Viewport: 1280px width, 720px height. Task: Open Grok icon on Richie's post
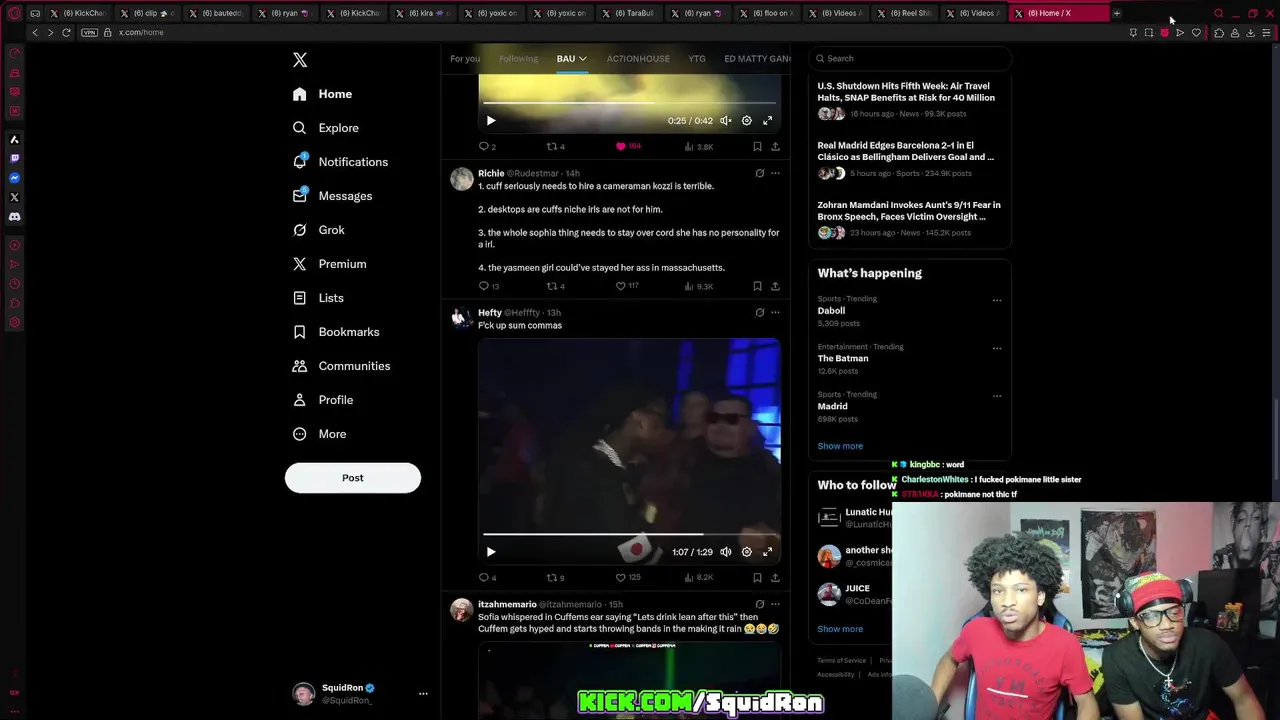(x=759, y=173)
